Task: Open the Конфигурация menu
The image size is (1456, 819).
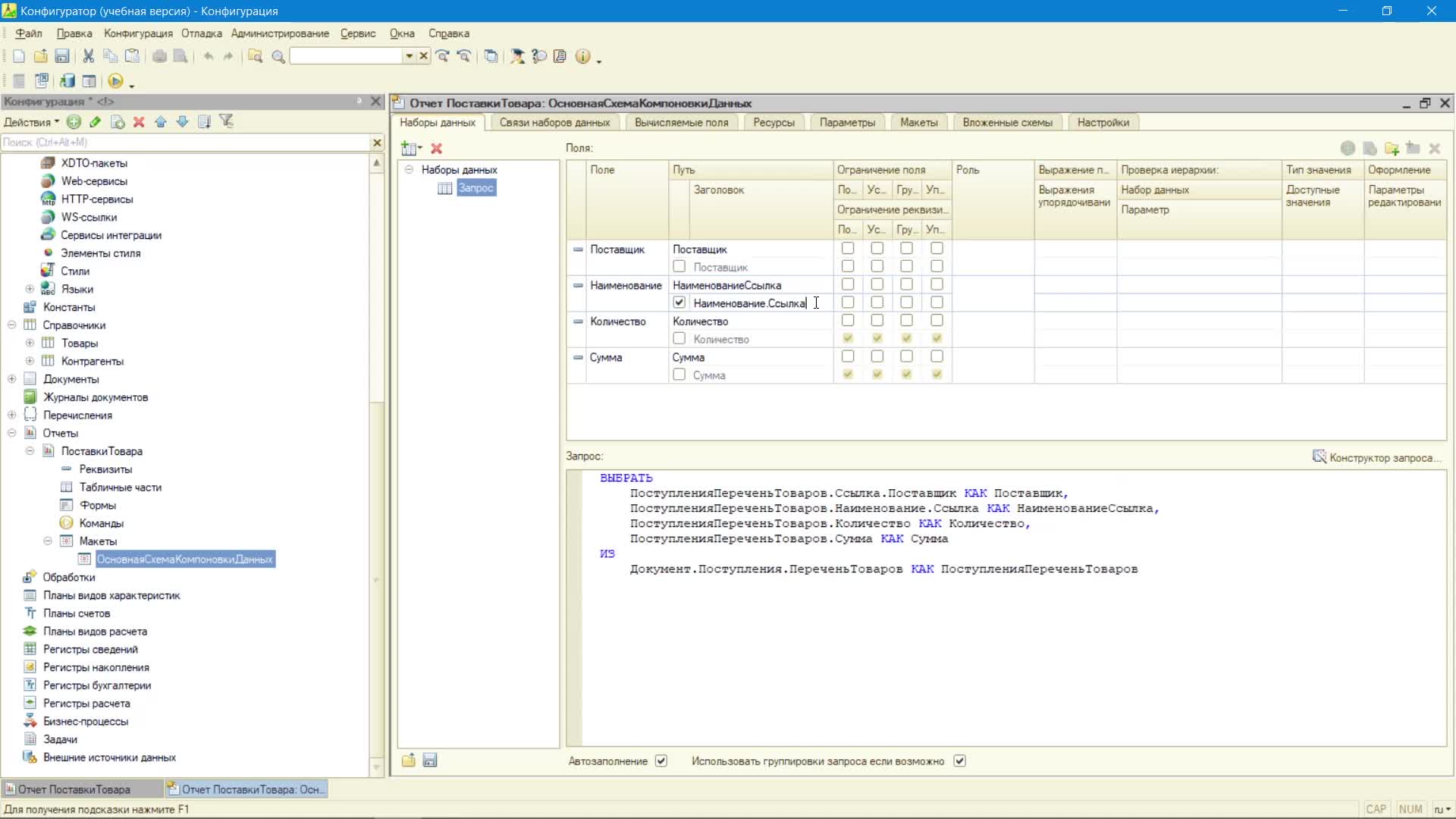Action: point(139,33)
